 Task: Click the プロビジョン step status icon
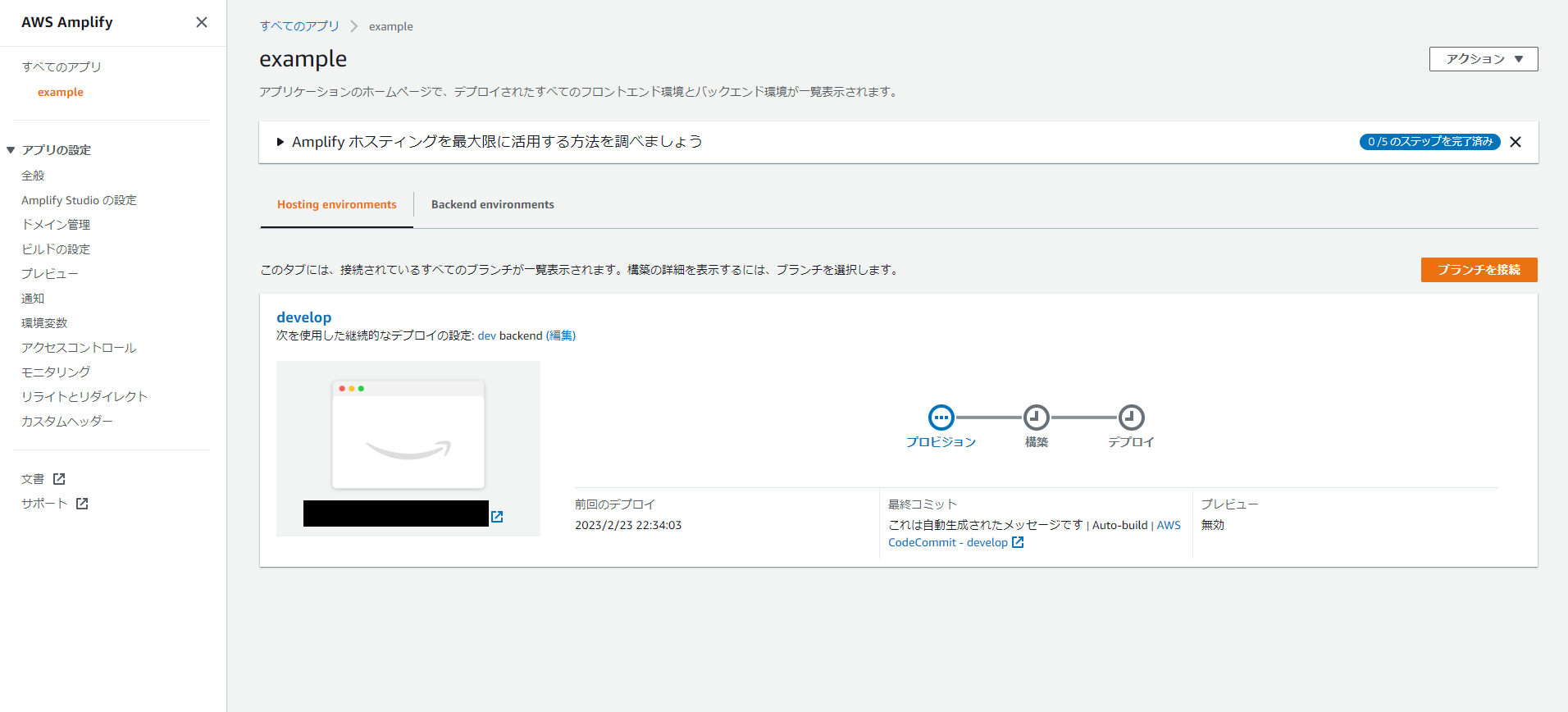pos(941,418)
